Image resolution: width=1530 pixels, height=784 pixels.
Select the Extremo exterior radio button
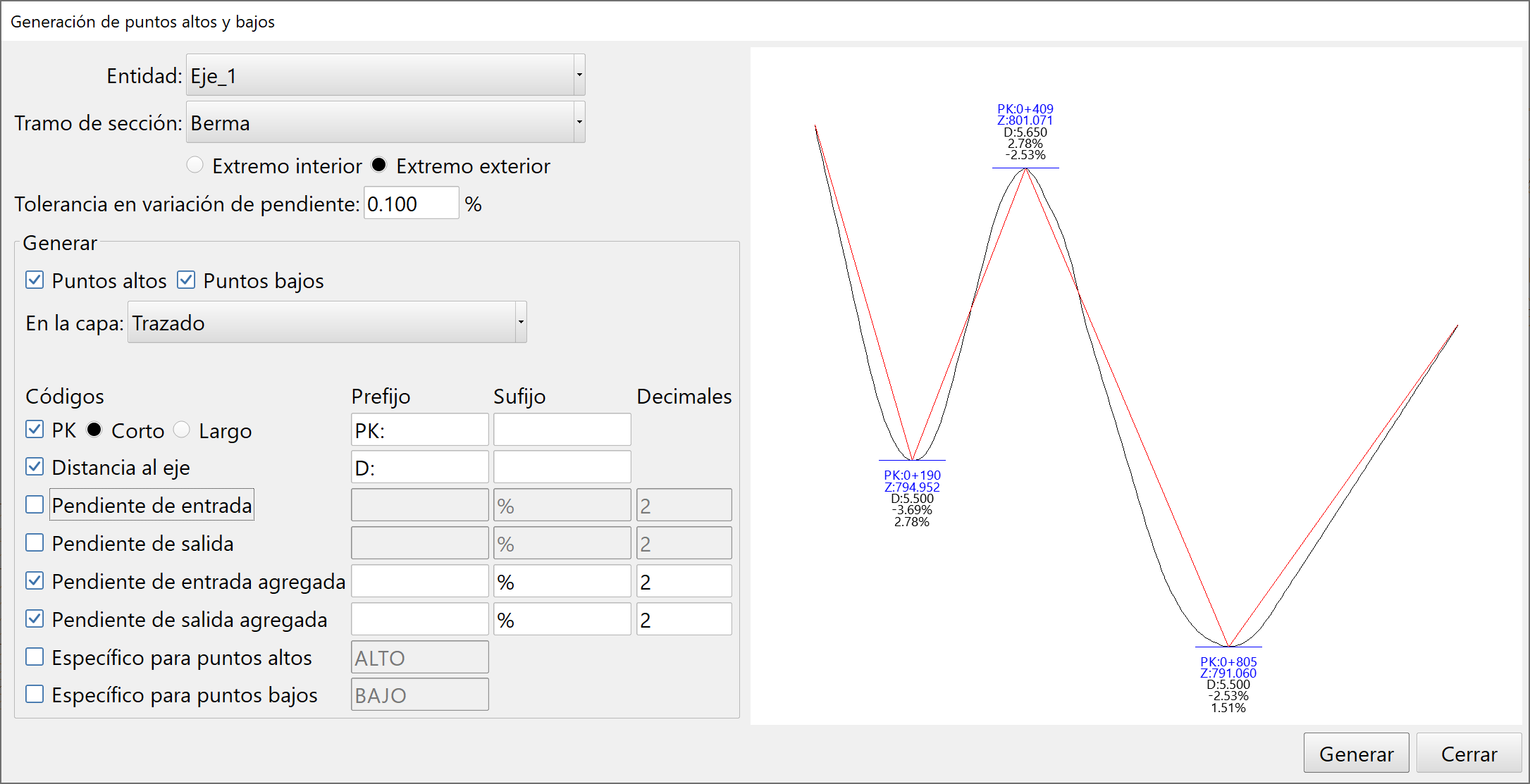(379, 166)
